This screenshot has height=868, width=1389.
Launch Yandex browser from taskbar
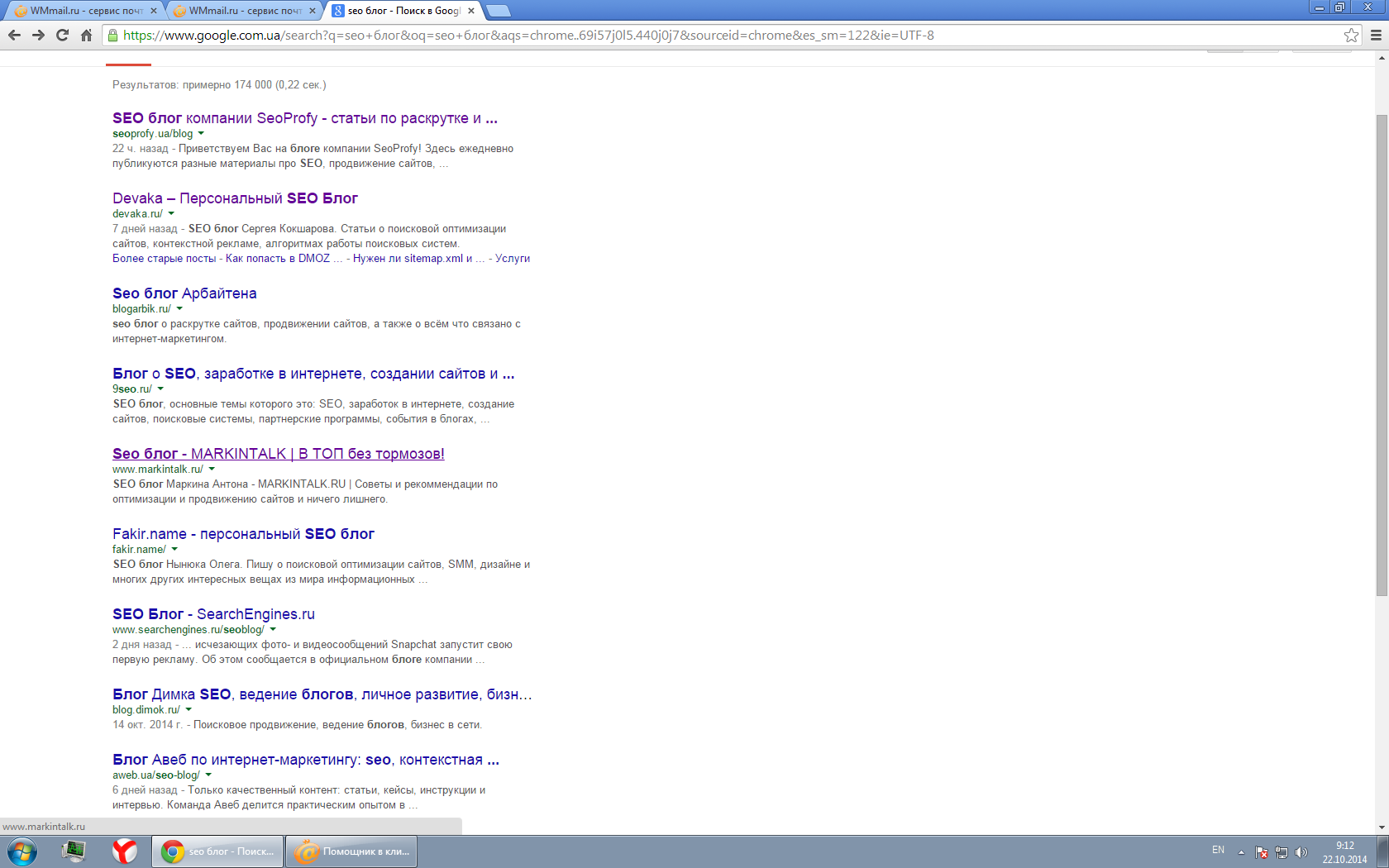pos(125,851)
